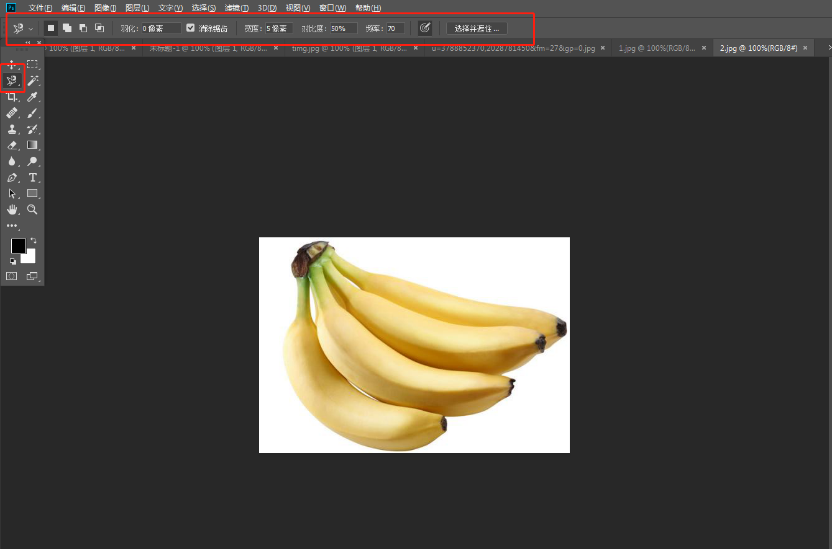This screenshot has height=549, width=832.
Task: Select the Clone Stamp tool
Action: tap(12, 129)
